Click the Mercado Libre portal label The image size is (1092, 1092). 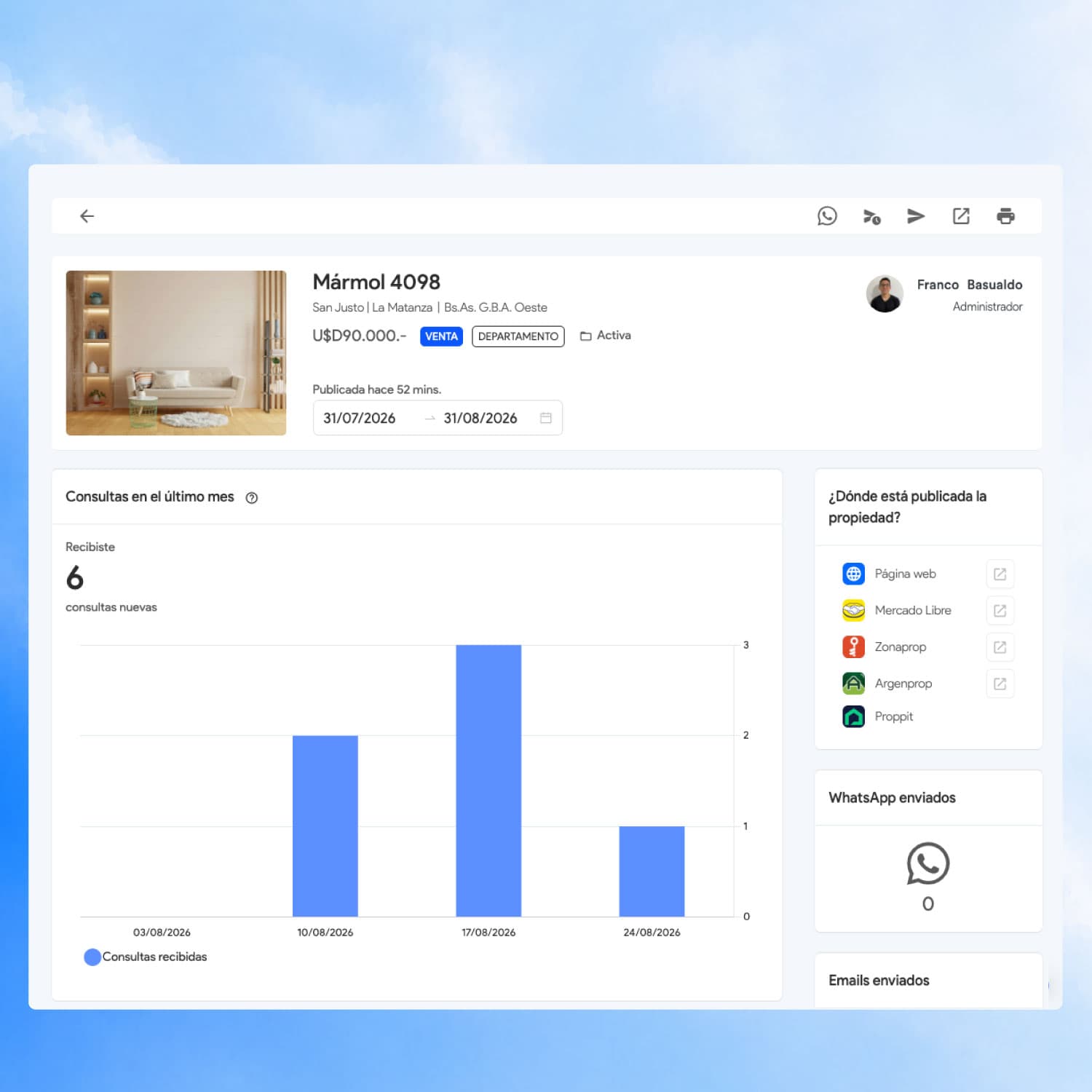coord(913,610)
